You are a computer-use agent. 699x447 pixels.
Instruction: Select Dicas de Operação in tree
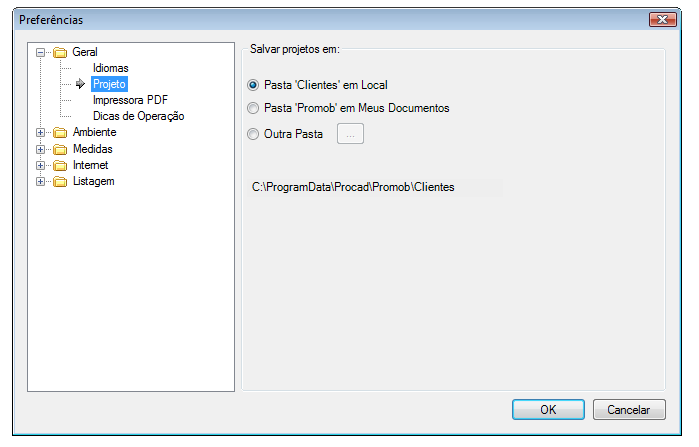click(138, 116)
